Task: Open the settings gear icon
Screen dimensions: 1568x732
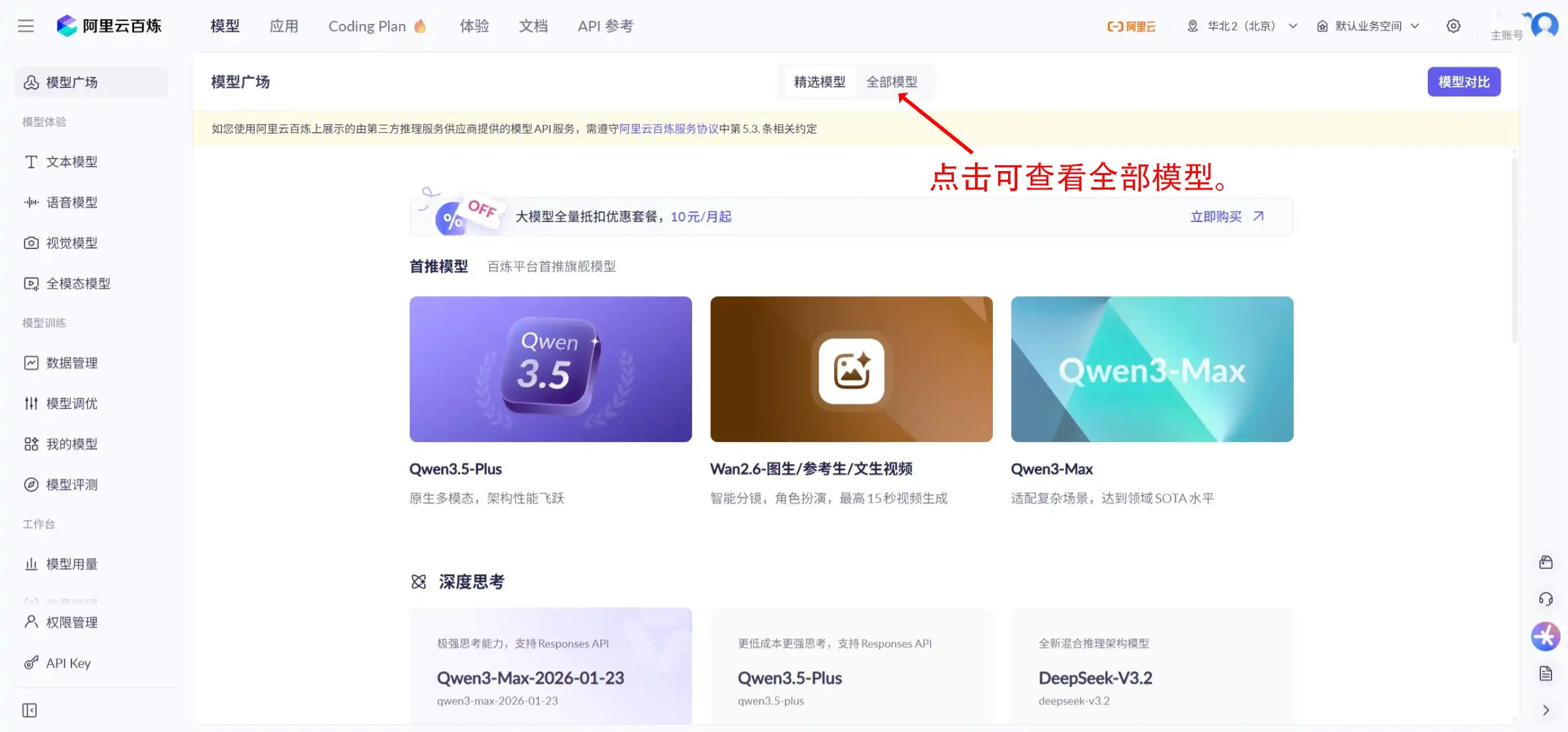Action: click(x=1453, y=26)
